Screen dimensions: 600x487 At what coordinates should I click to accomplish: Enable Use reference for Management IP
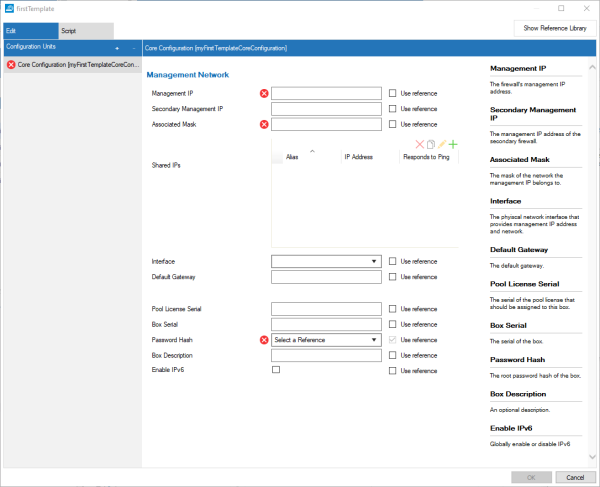click(x=392, y=93)
